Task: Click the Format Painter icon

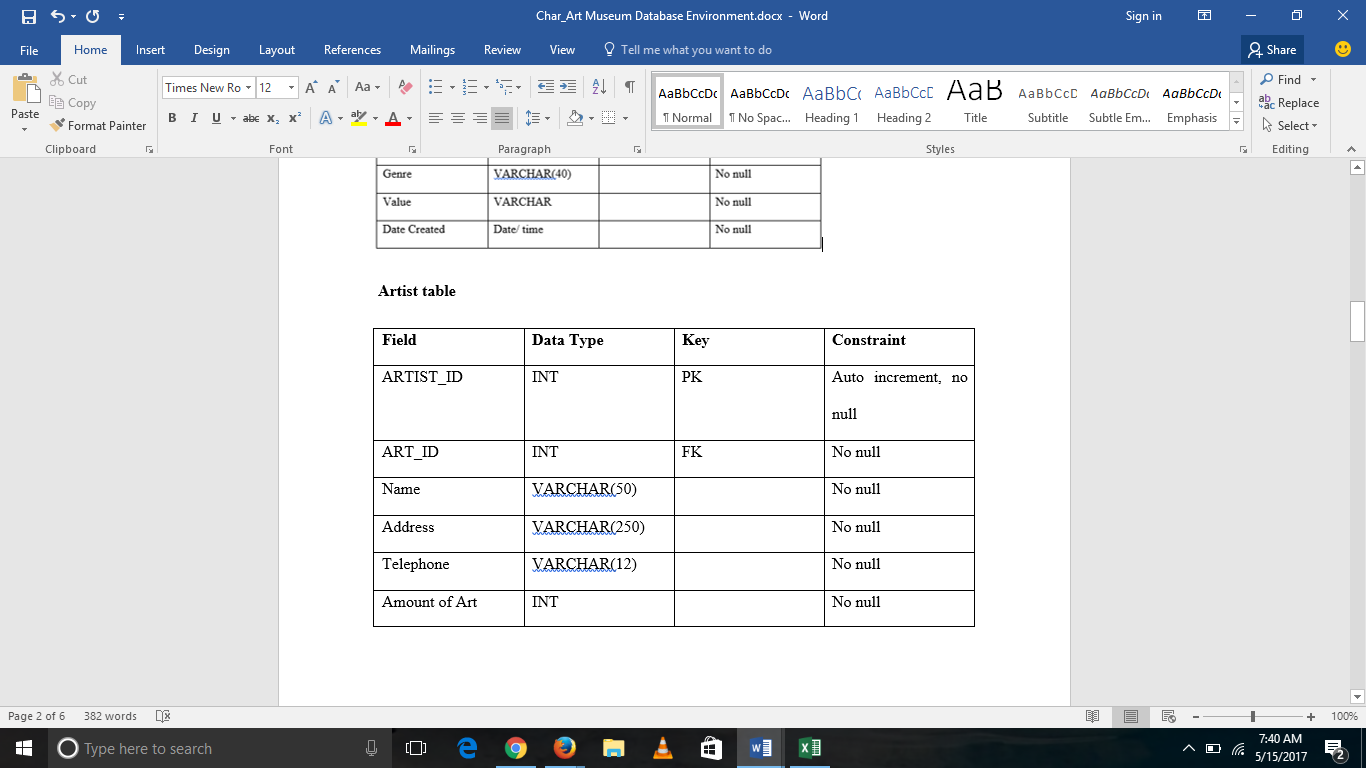Action: tap(57, 125)
